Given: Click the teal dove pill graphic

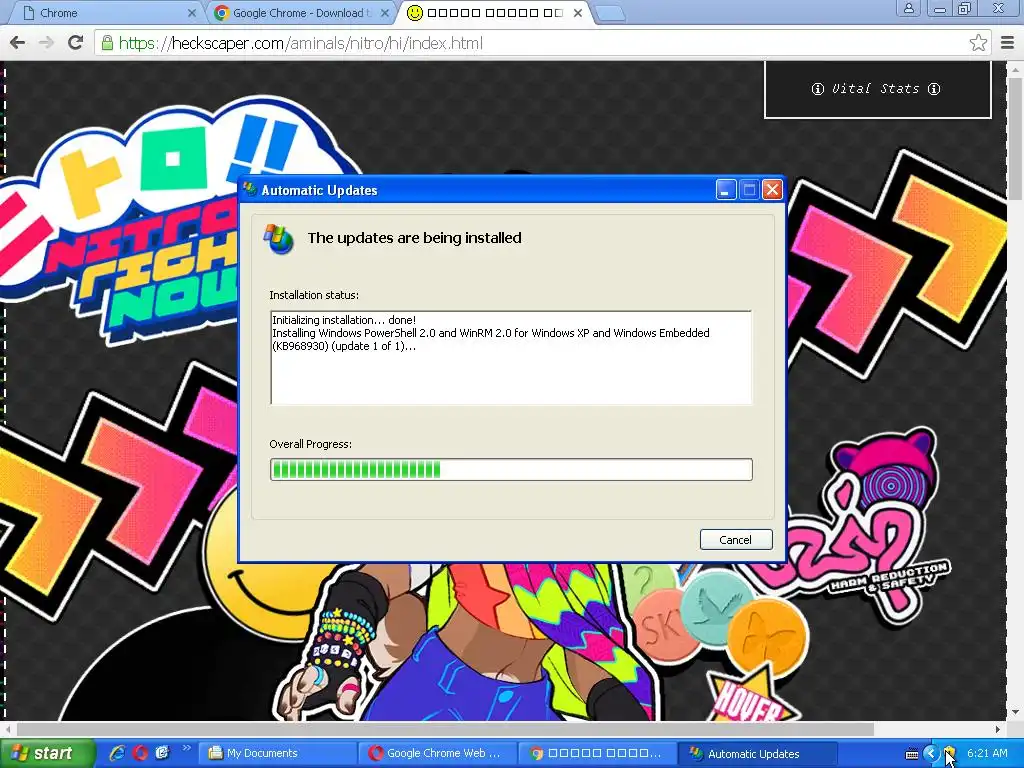Looking at the screenshot, I should coord(717,609).
